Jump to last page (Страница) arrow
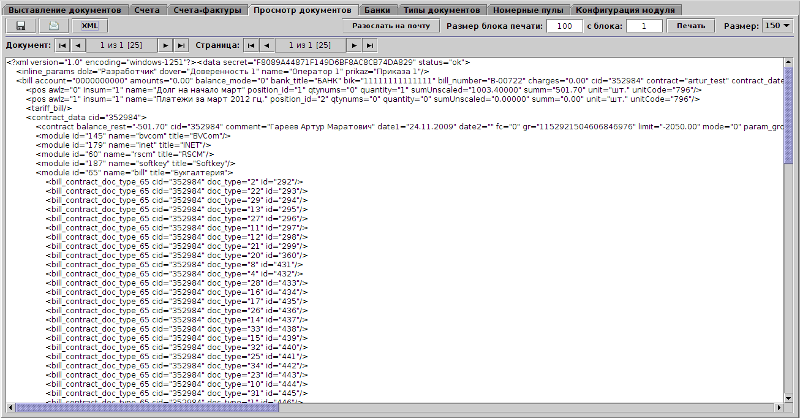This screenshot has height=418, width=800. [371, 46]
